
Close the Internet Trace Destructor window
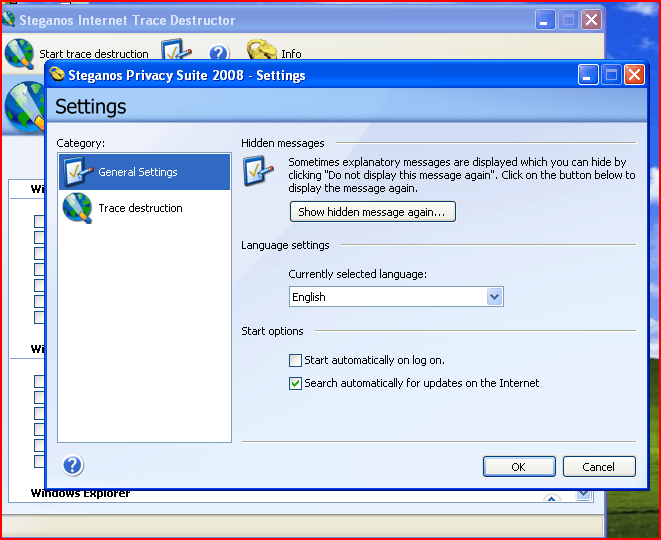pos(591,19)
